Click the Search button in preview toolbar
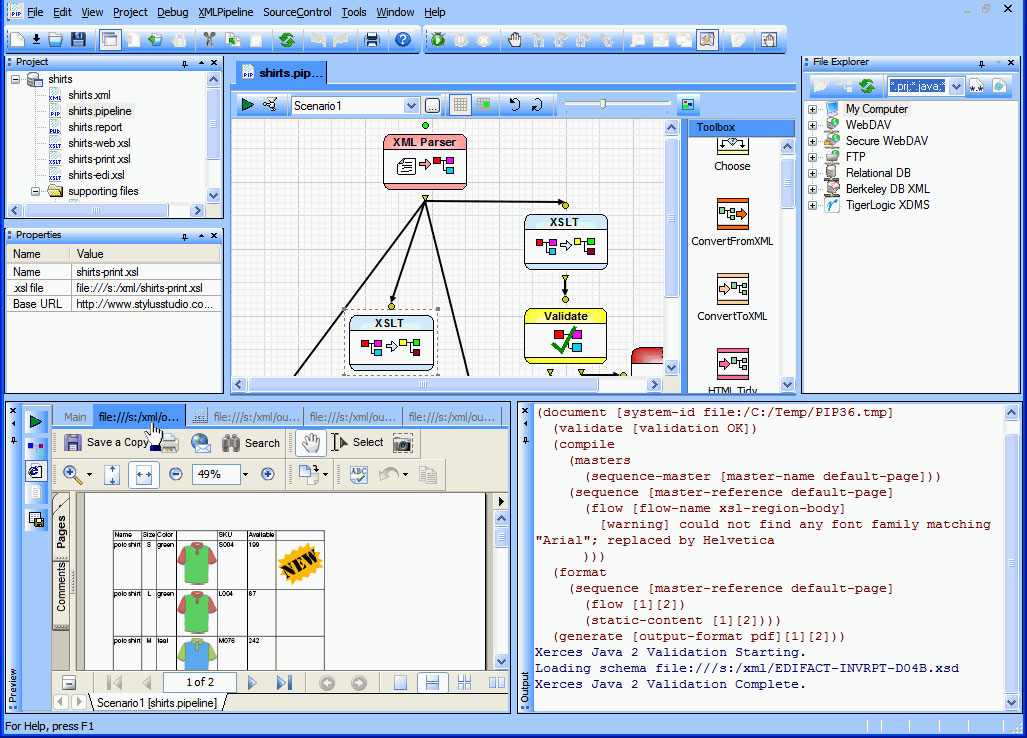 (x=251, y=443)
